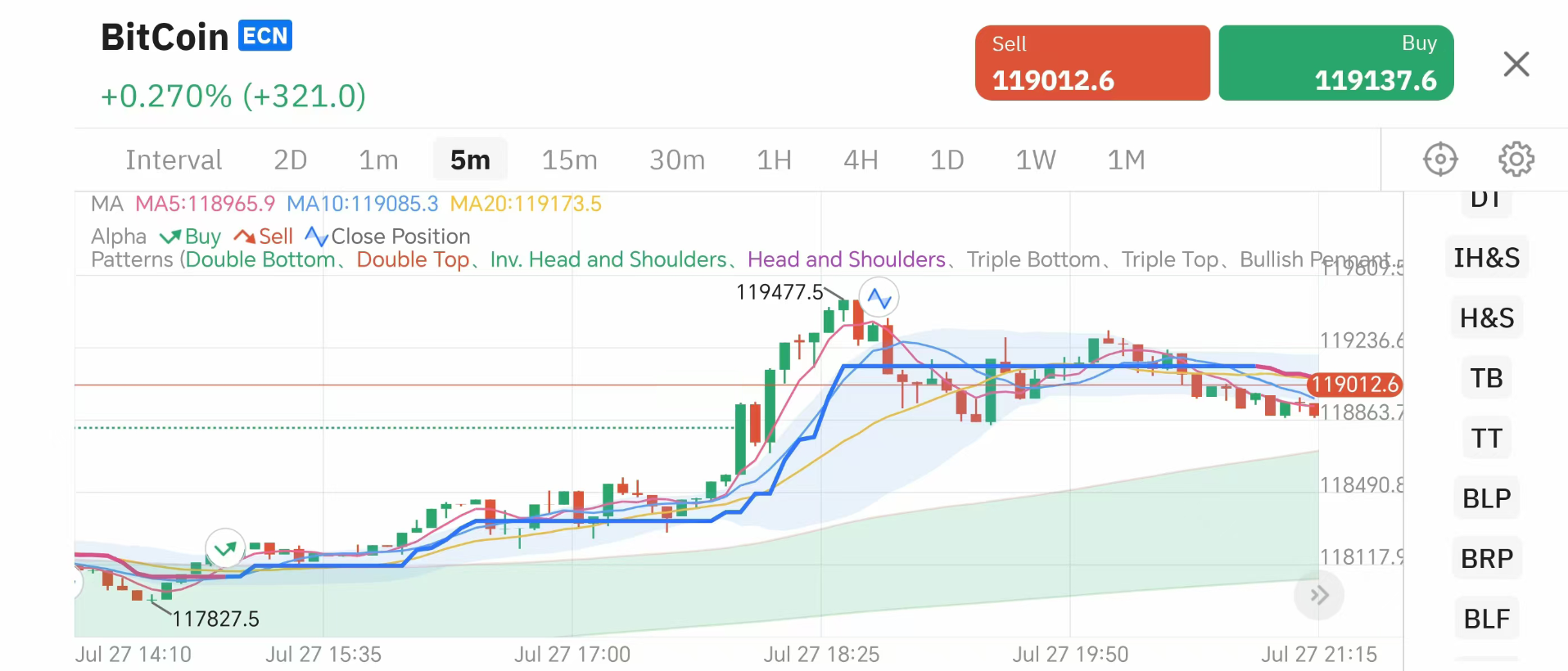This screenshot has width=1568, height=671.
Task: Toggle the BRP pattern button
Action: (x=1486, y=558)
